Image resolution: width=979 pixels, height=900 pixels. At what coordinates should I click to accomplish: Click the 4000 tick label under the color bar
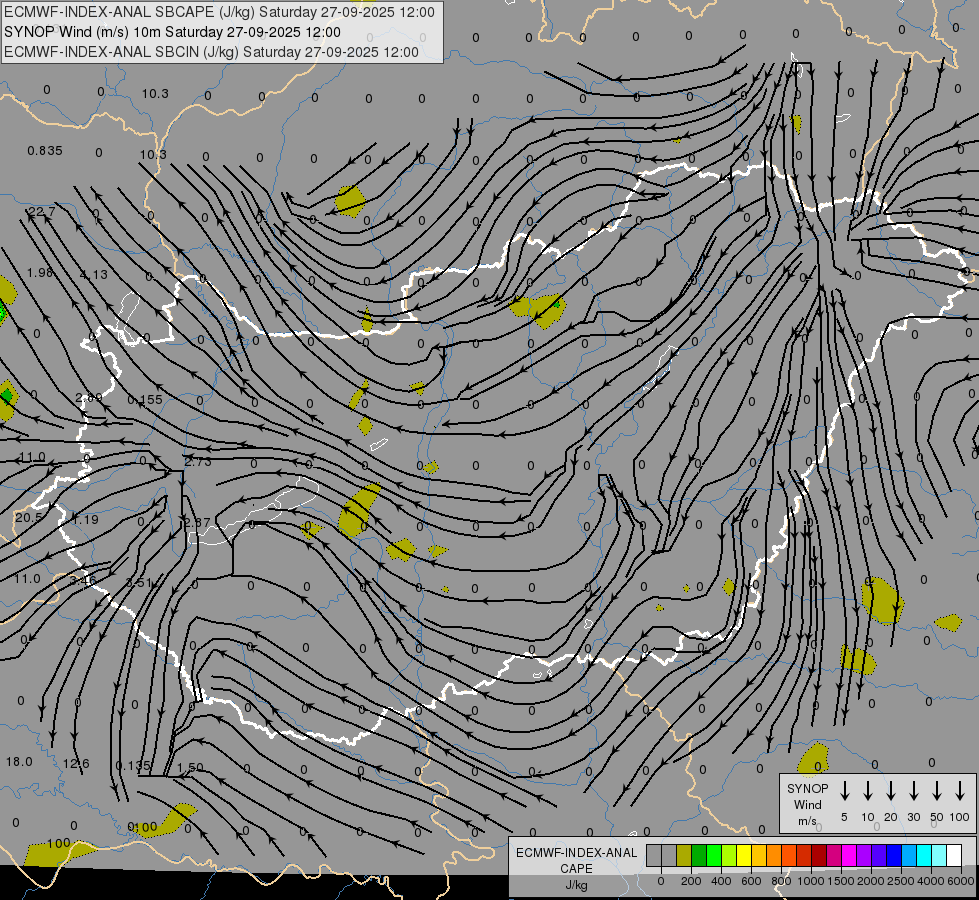[x=931, y=881]
